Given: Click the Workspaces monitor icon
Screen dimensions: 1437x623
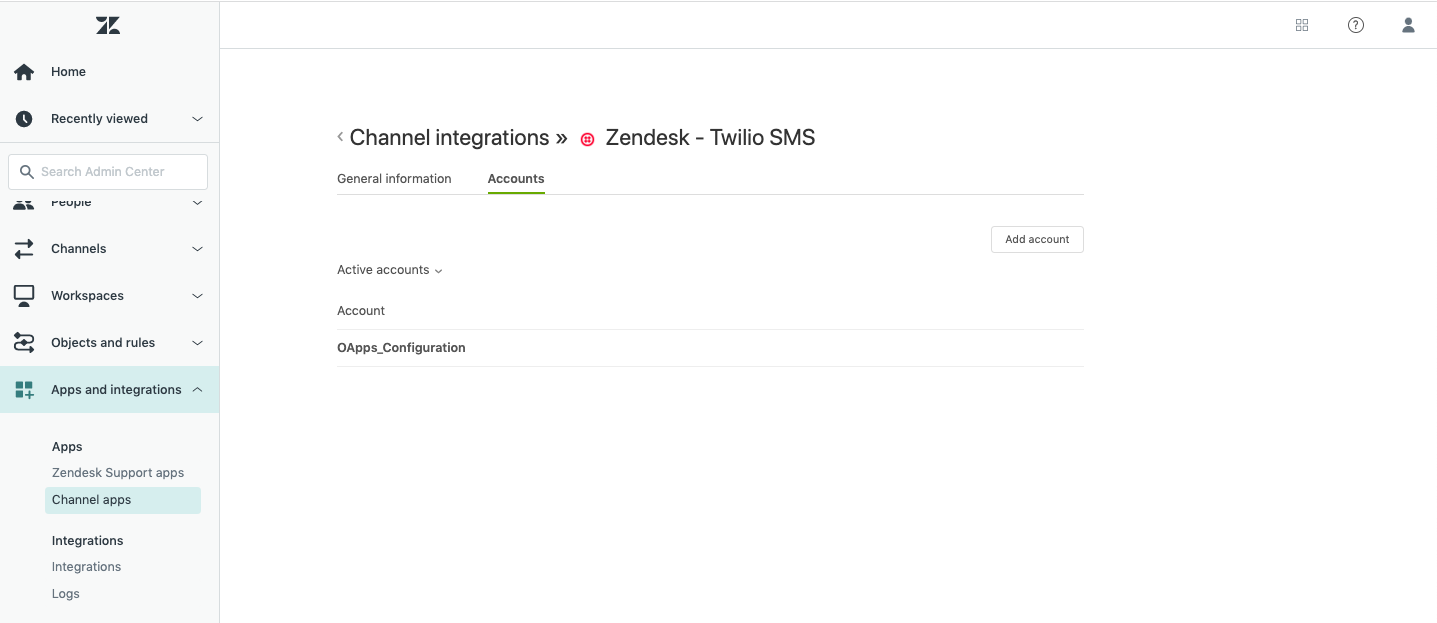Looking at the screenshot, I should pyautogui.click(x=24, y=296).
